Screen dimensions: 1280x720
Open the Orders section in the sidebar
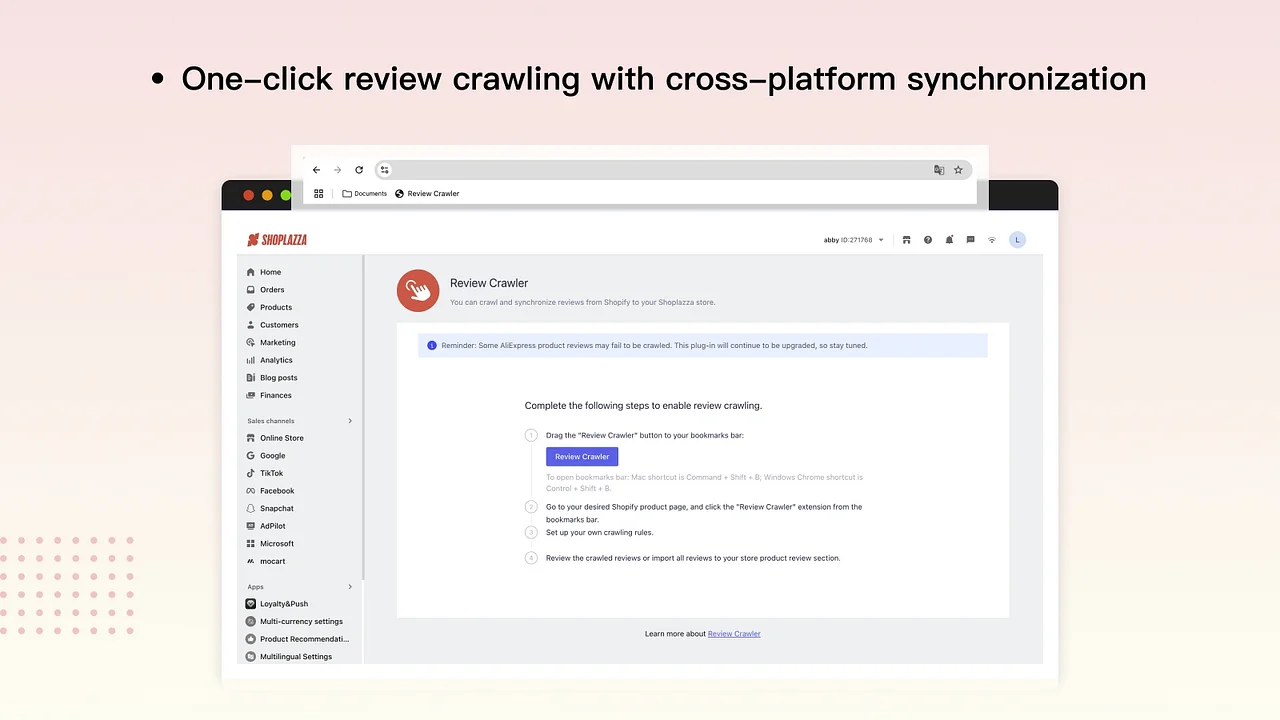click(272, 289)
